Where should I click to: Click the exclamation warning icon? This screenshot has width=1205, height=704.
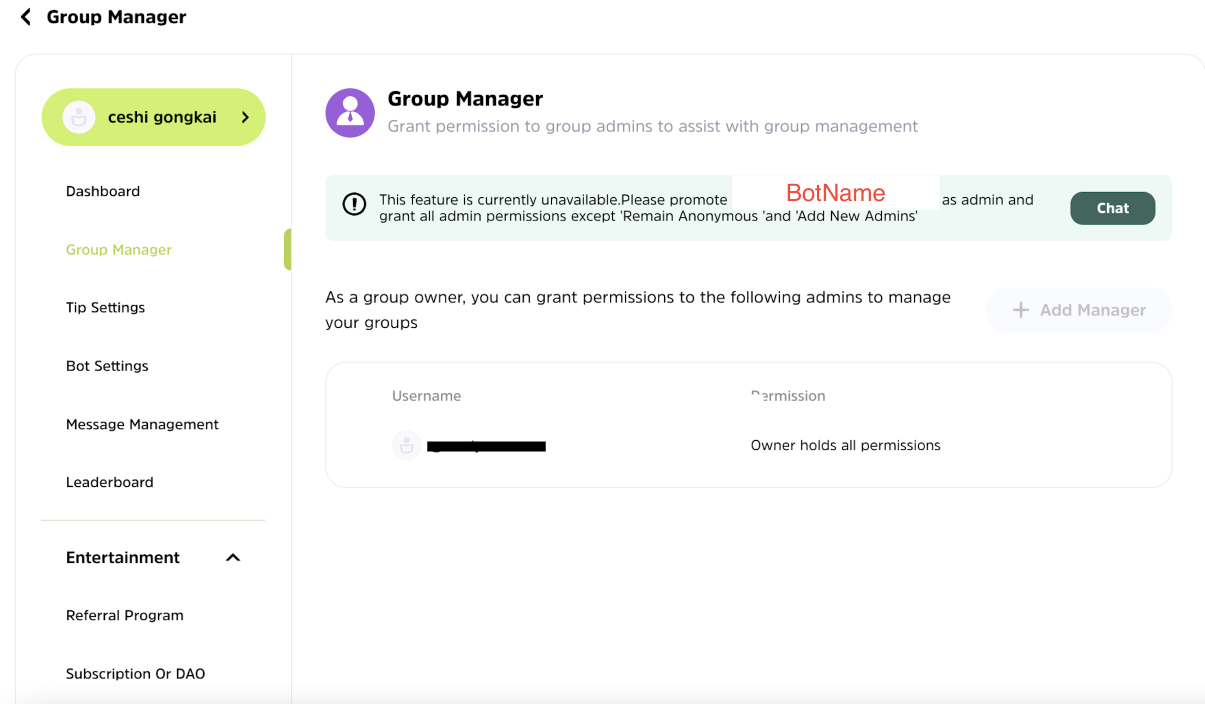coord(354,204)
